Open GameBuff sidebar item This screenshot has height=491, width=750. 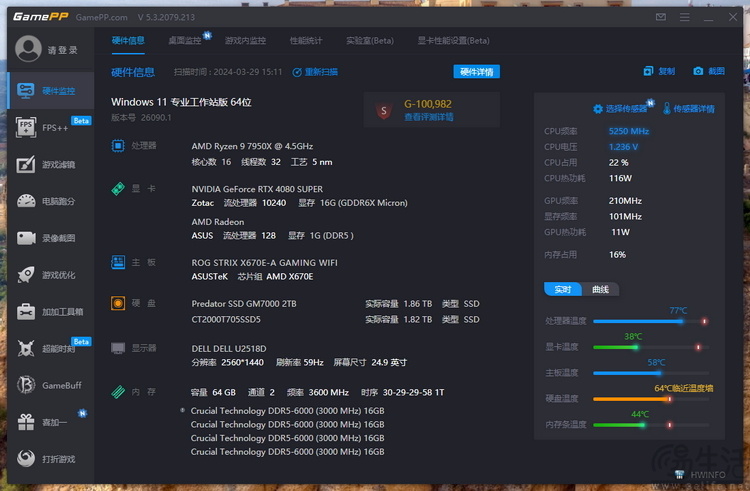(x=51, y=385)
